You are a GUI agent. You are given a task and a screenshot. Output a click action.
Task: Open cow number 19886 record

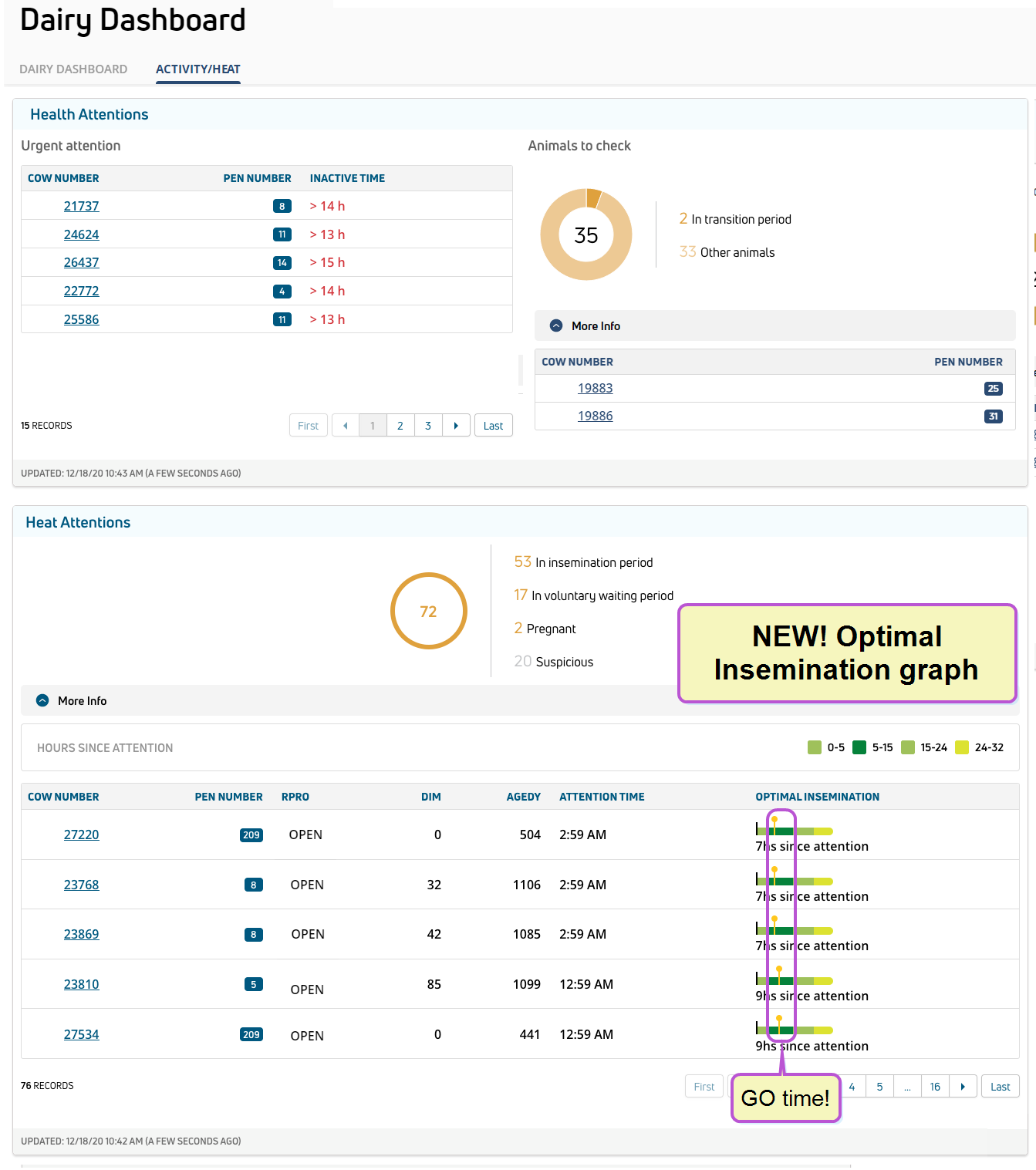pyautogui.click(x=596, y=416)
